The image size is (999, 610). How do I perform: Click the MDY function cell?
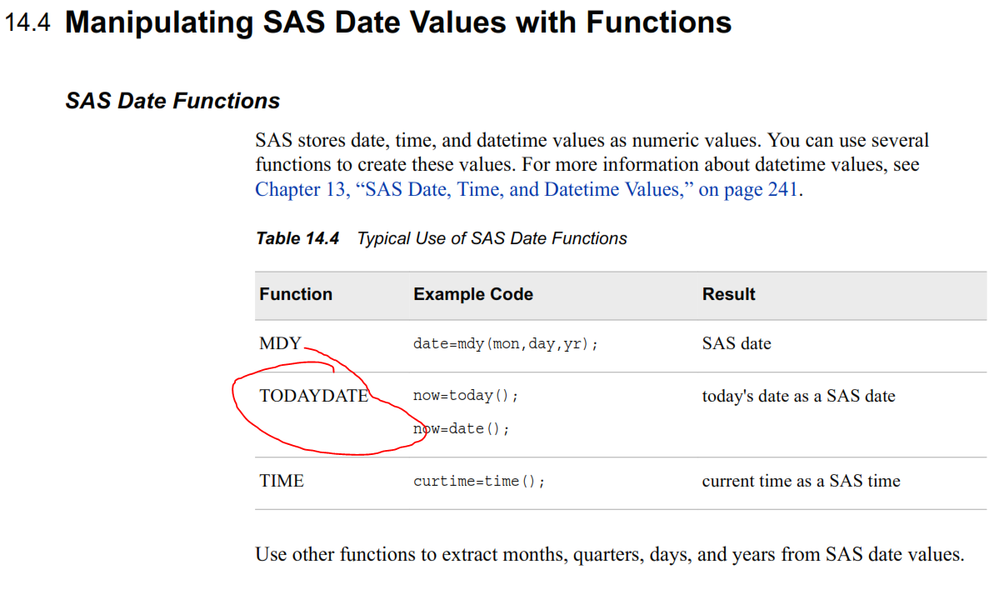[x=280, y=343]
